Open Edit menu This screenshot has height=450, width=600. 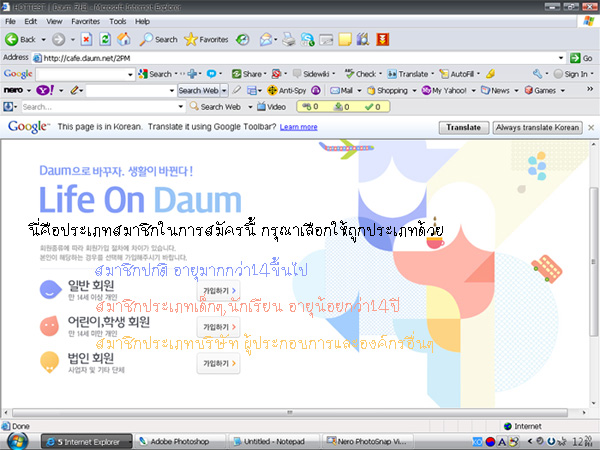click(x=31, y=21)
